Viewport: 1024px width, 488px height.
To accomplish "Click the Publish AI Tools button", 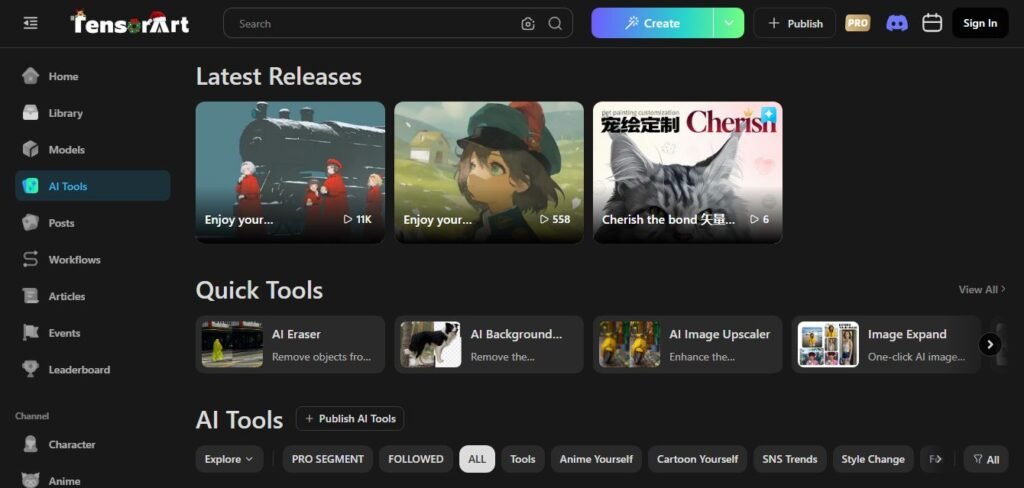I will point(349,419).
